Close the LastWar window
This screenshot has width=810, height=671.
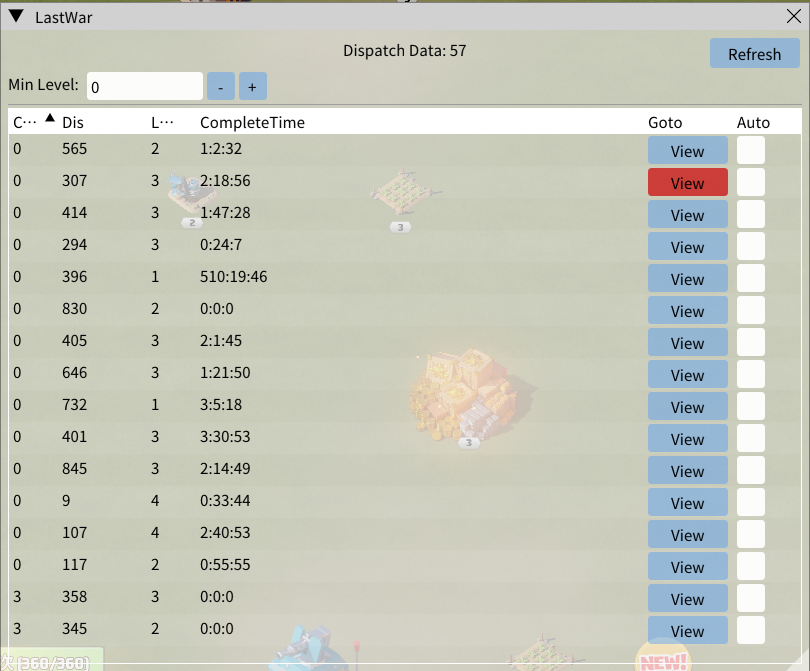(x=794, y=16)
